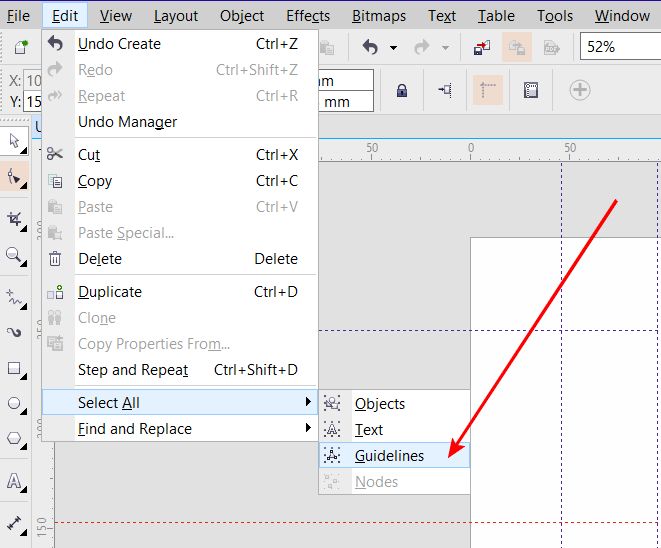Click the Paste icon in toolbar
The image size is (661, 548).
click(327, 47)
